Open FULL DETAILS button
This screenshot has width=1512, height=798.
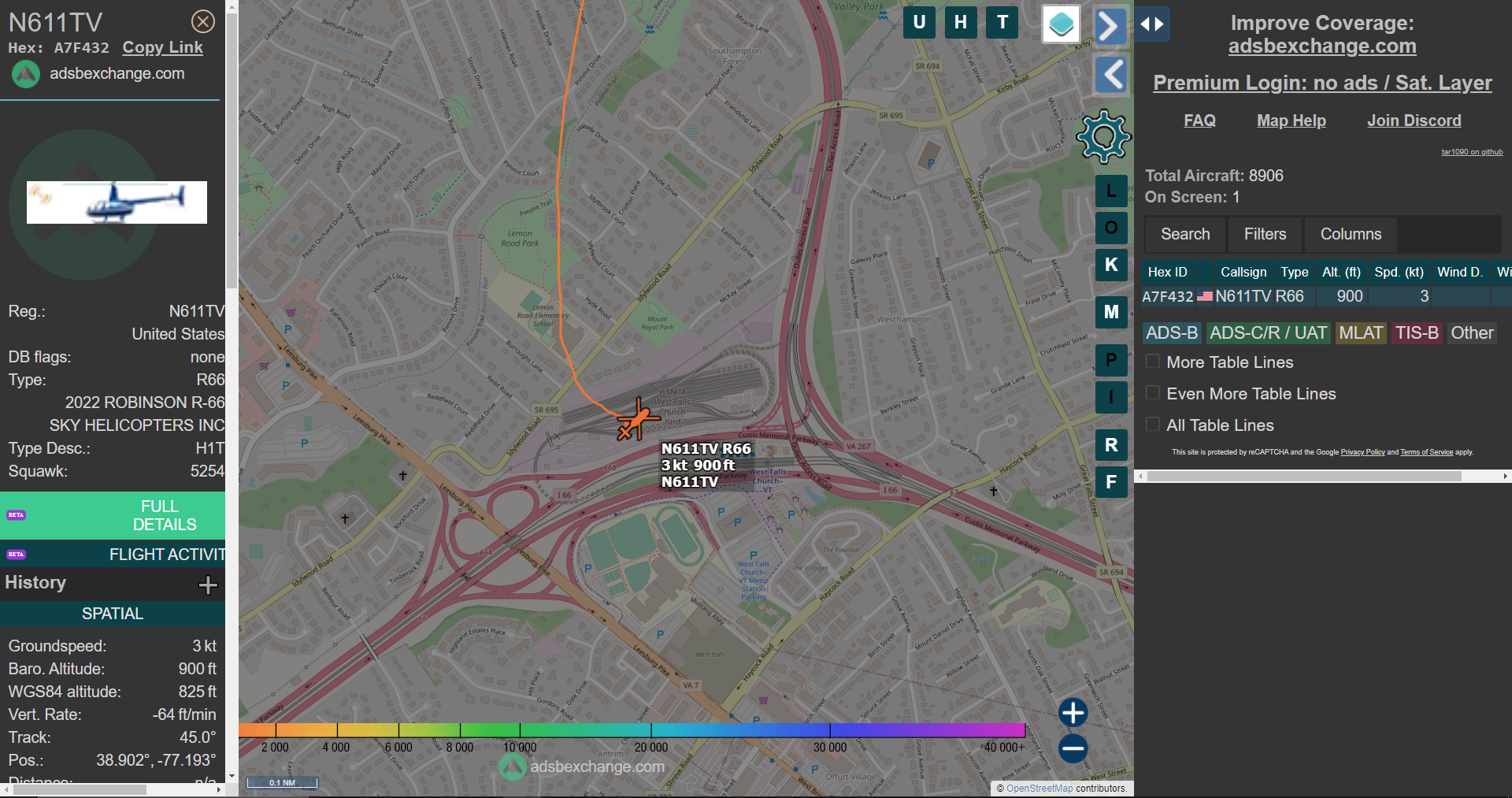[x=113, y=515]
